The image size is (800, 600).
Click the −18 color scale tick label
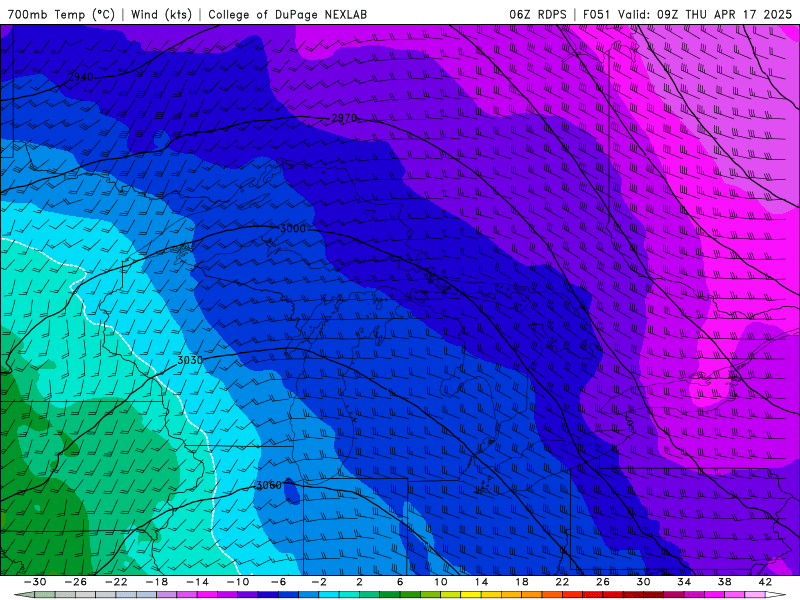157,582
